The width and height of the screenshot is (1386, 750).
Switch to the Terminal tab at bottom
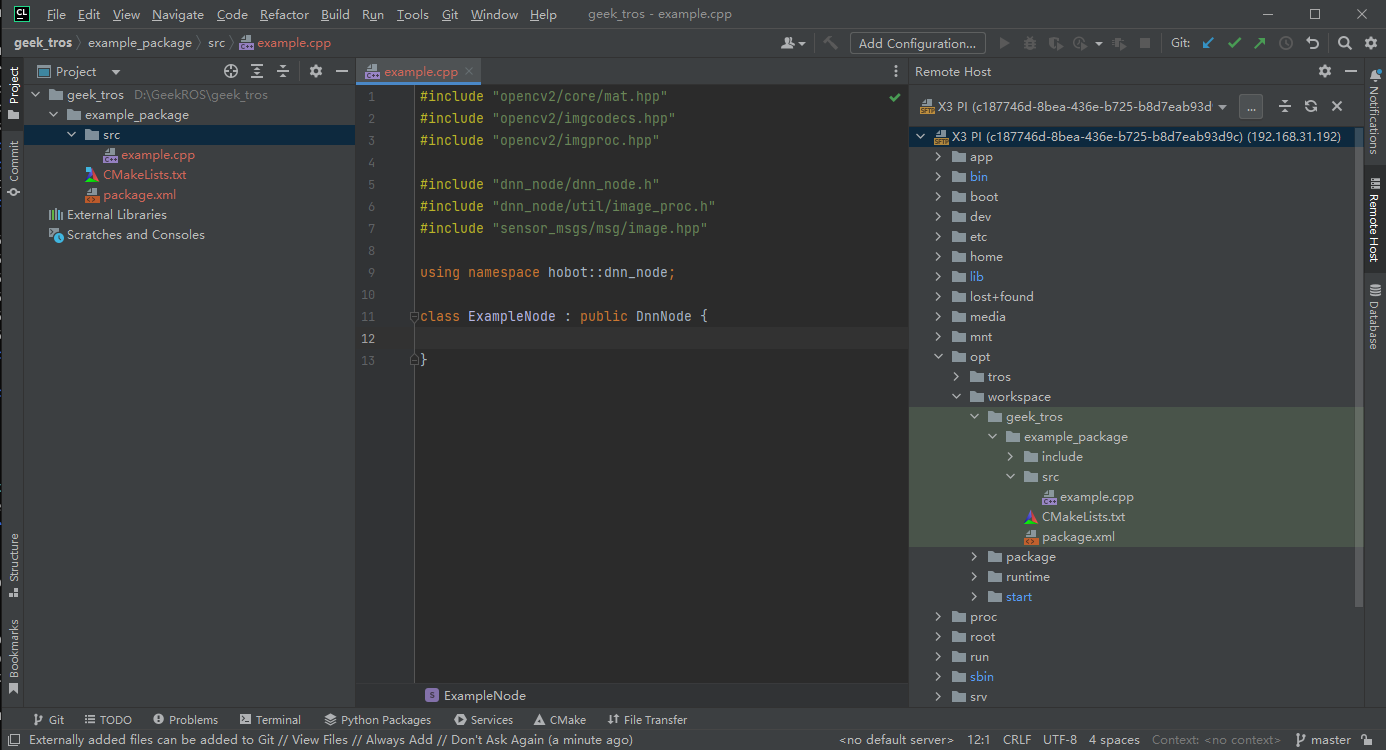(x=270, y=720)
